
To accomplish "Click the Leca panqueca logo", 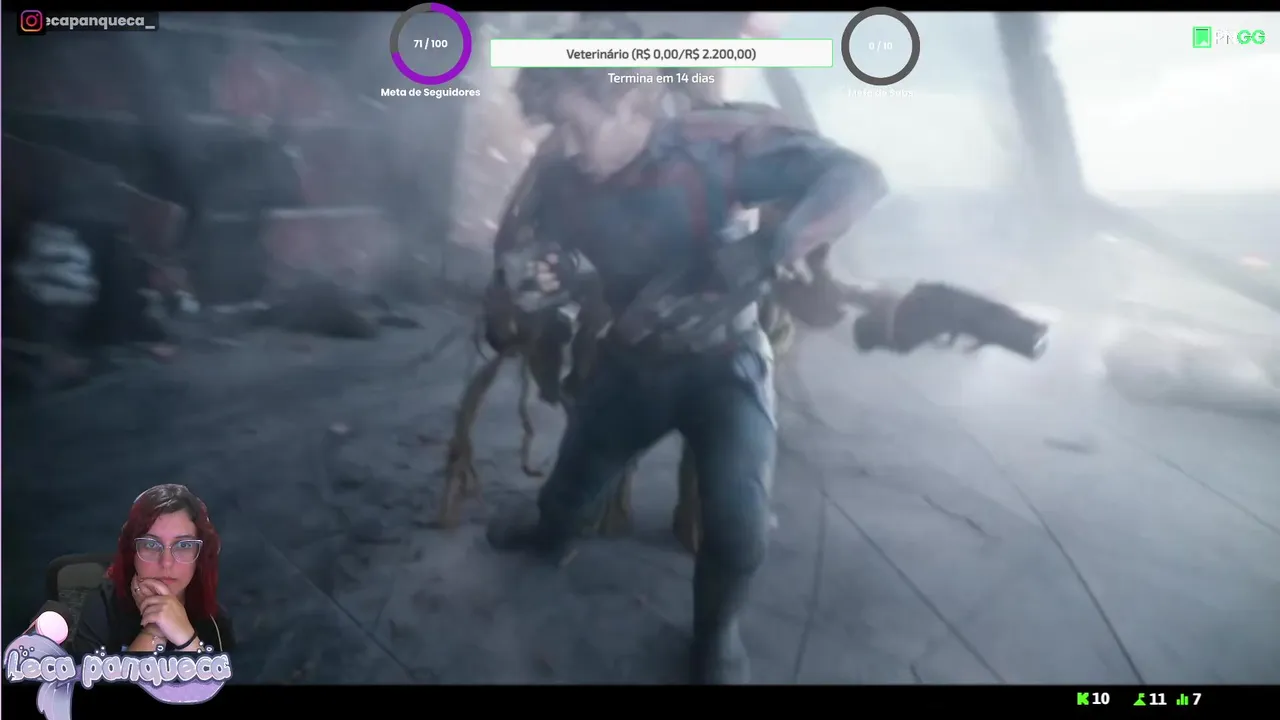I will point(118,668).
